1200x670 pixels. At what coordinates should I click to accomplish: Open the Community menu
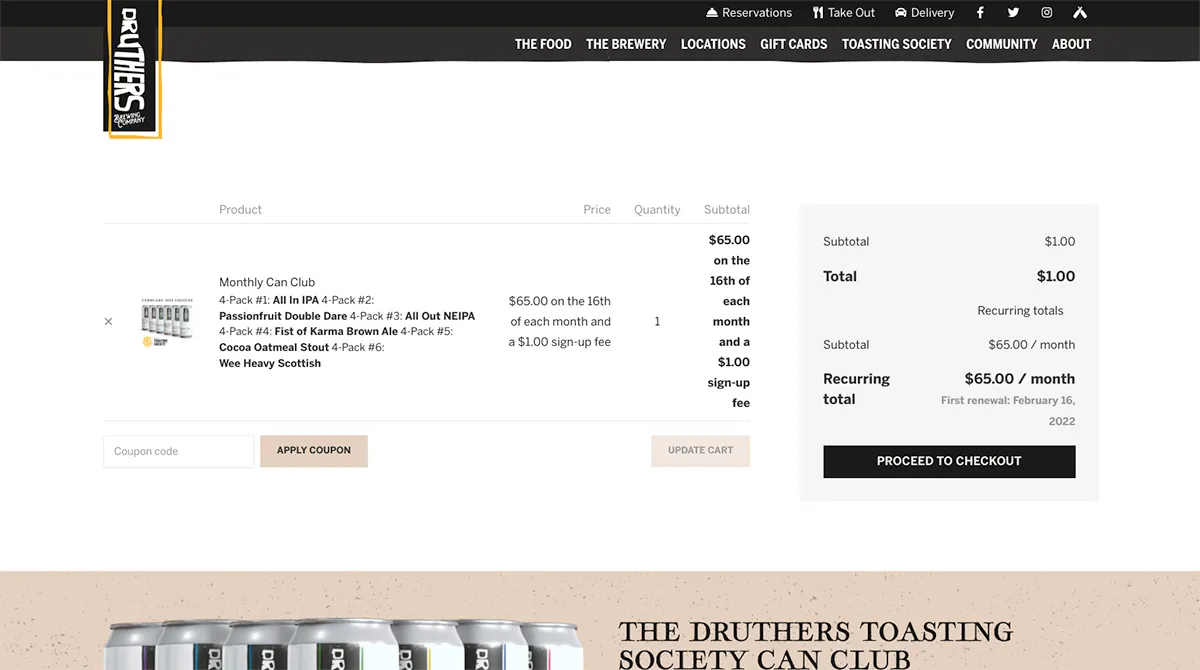click(x=1002, y=44)
